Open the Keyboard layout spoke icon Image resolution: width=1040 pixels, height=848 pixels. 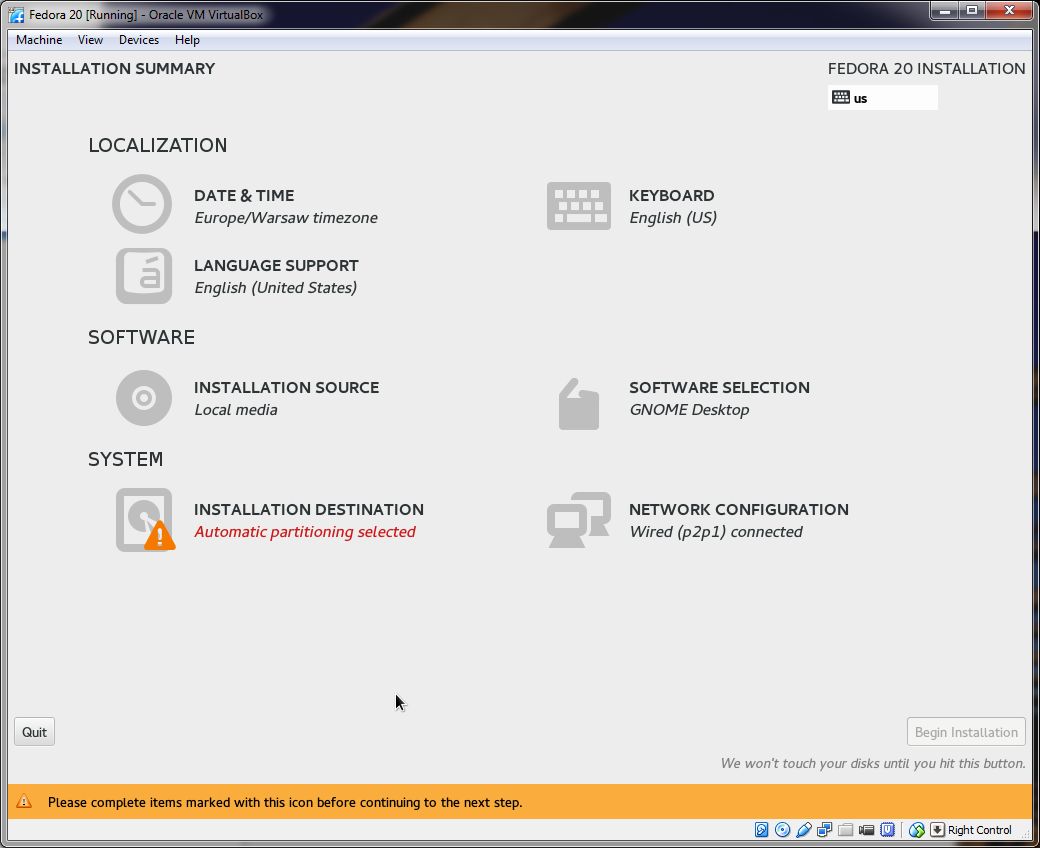tap(578, 206)
